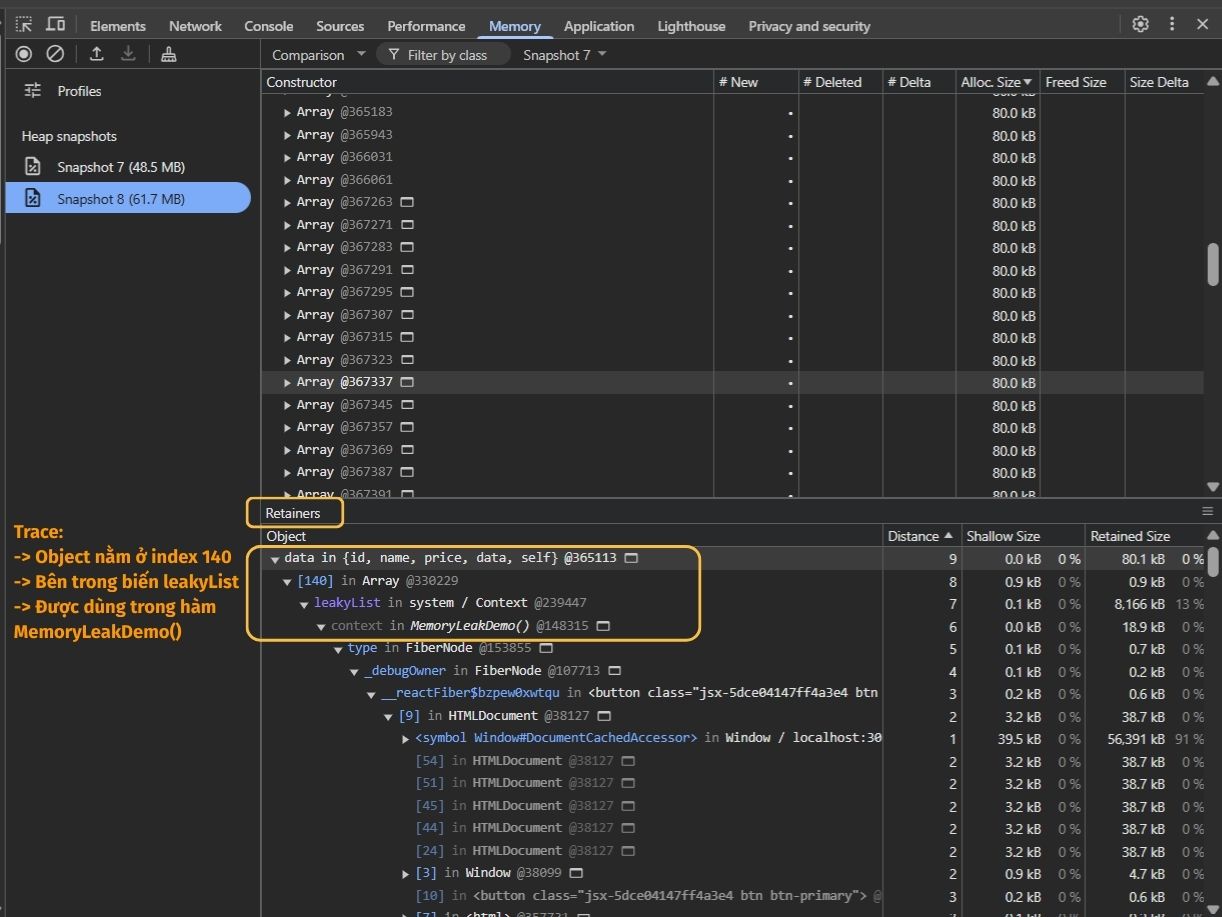Expand the Array @365183 row
Screen dimensions: 1222x917
(288, 112)
